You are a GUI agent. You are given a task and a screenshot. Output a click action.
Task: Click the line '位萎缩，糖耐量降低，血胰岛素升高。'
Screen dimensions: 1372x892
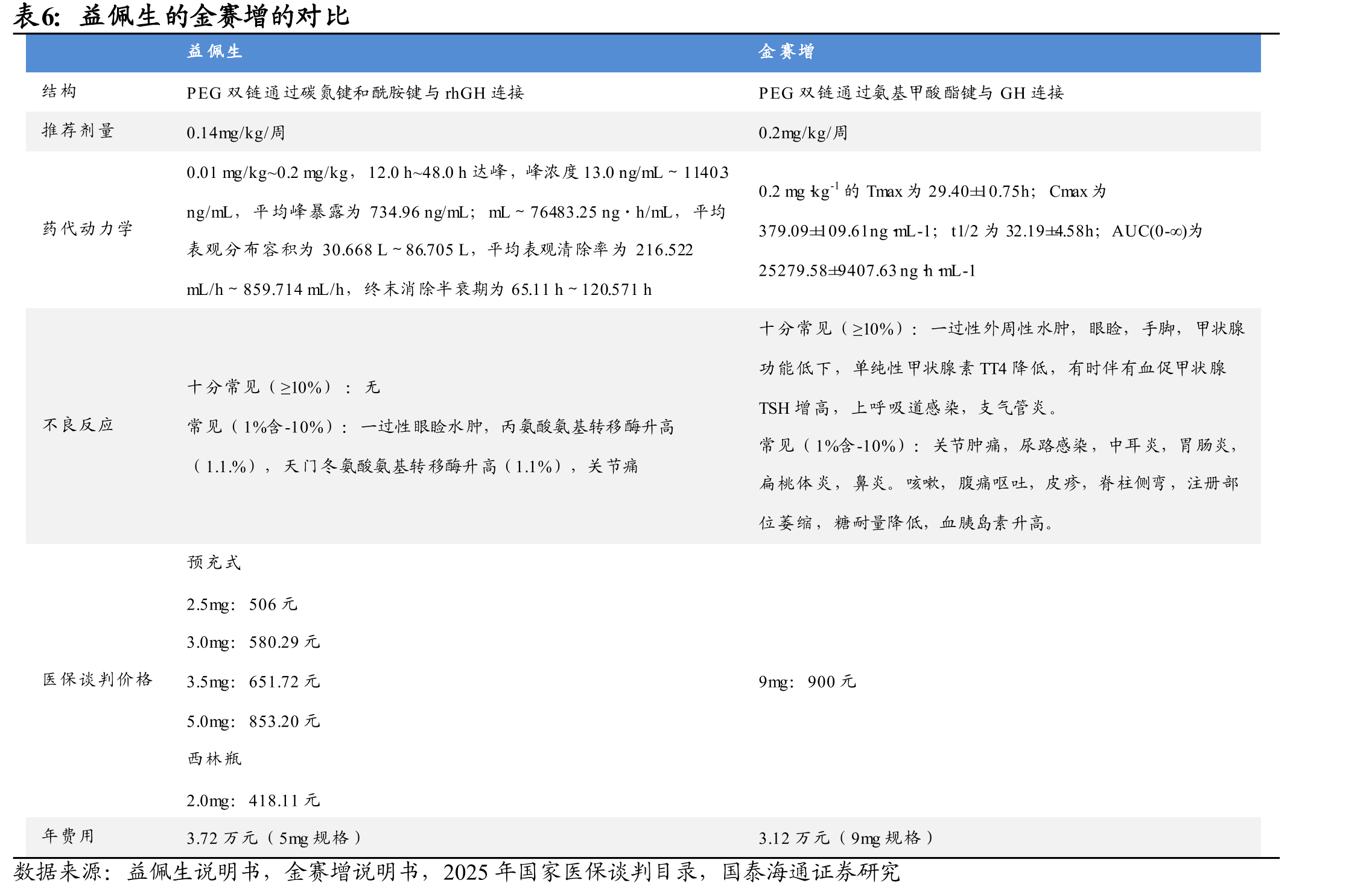click(x=906, y=523)
